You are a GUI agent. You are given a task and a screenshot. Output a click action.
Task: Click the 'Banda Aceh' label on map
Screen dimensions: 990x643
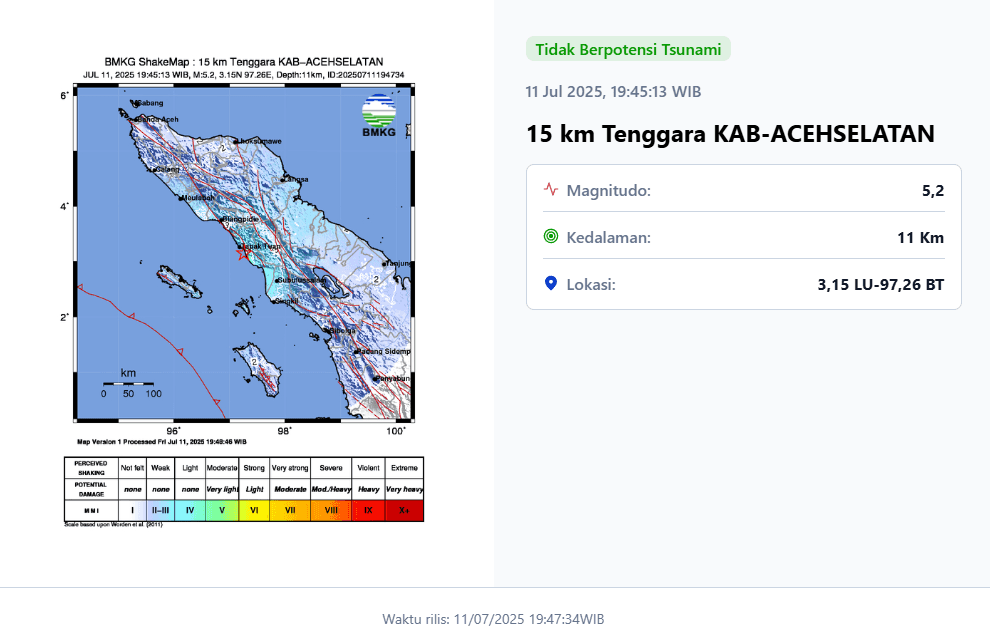[158, 119]
